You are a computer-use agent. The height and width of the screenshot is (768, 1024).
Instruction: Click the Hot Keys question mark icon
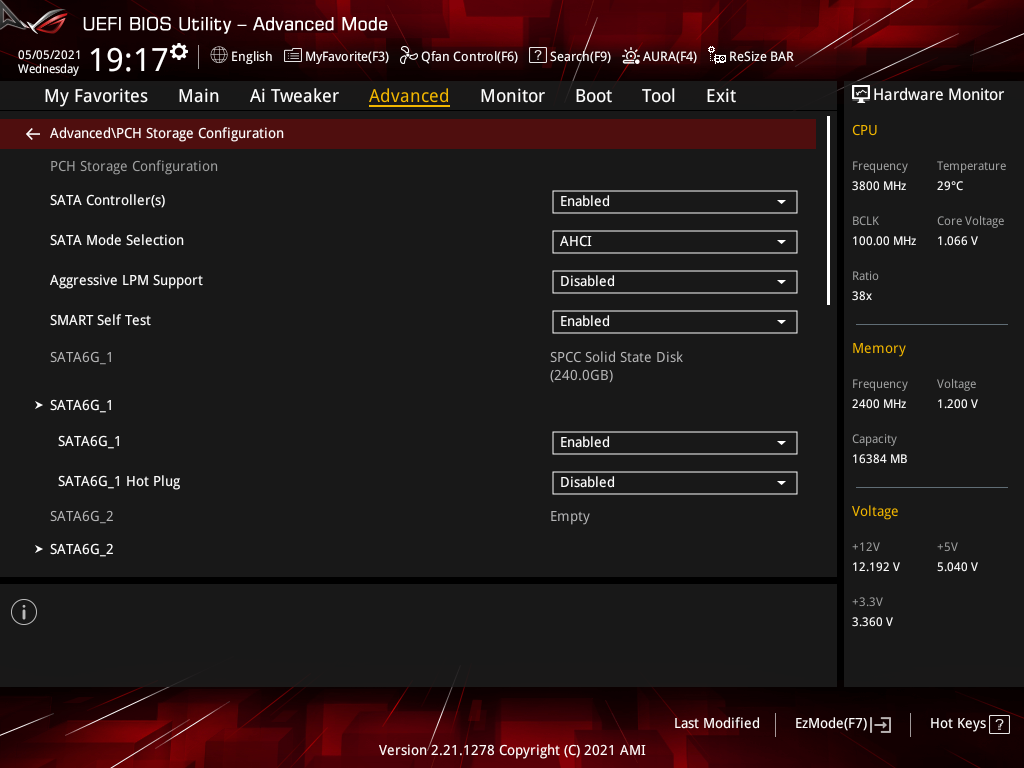(x=998, y=725)
